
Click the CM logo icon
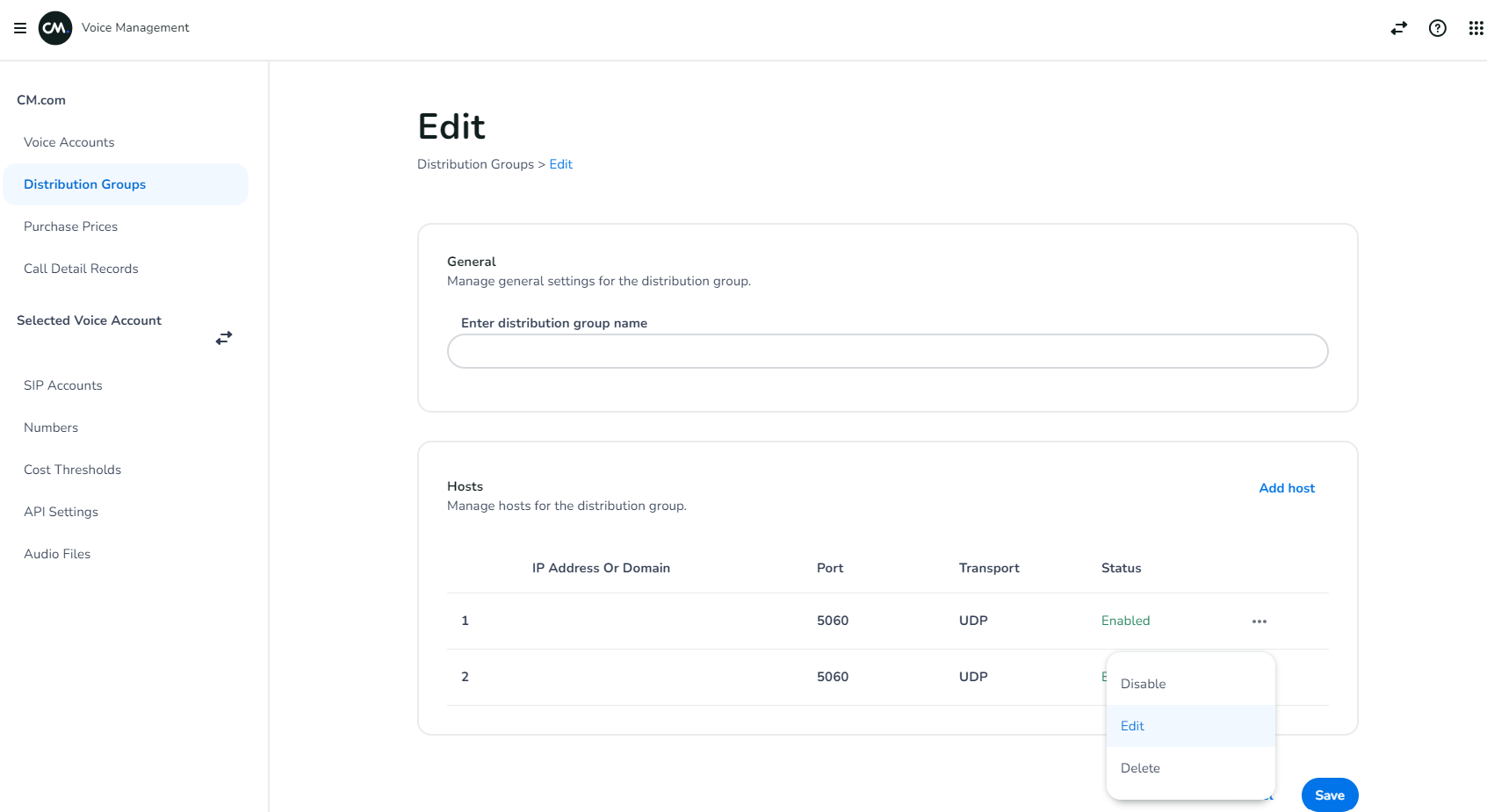coord(55,28)
